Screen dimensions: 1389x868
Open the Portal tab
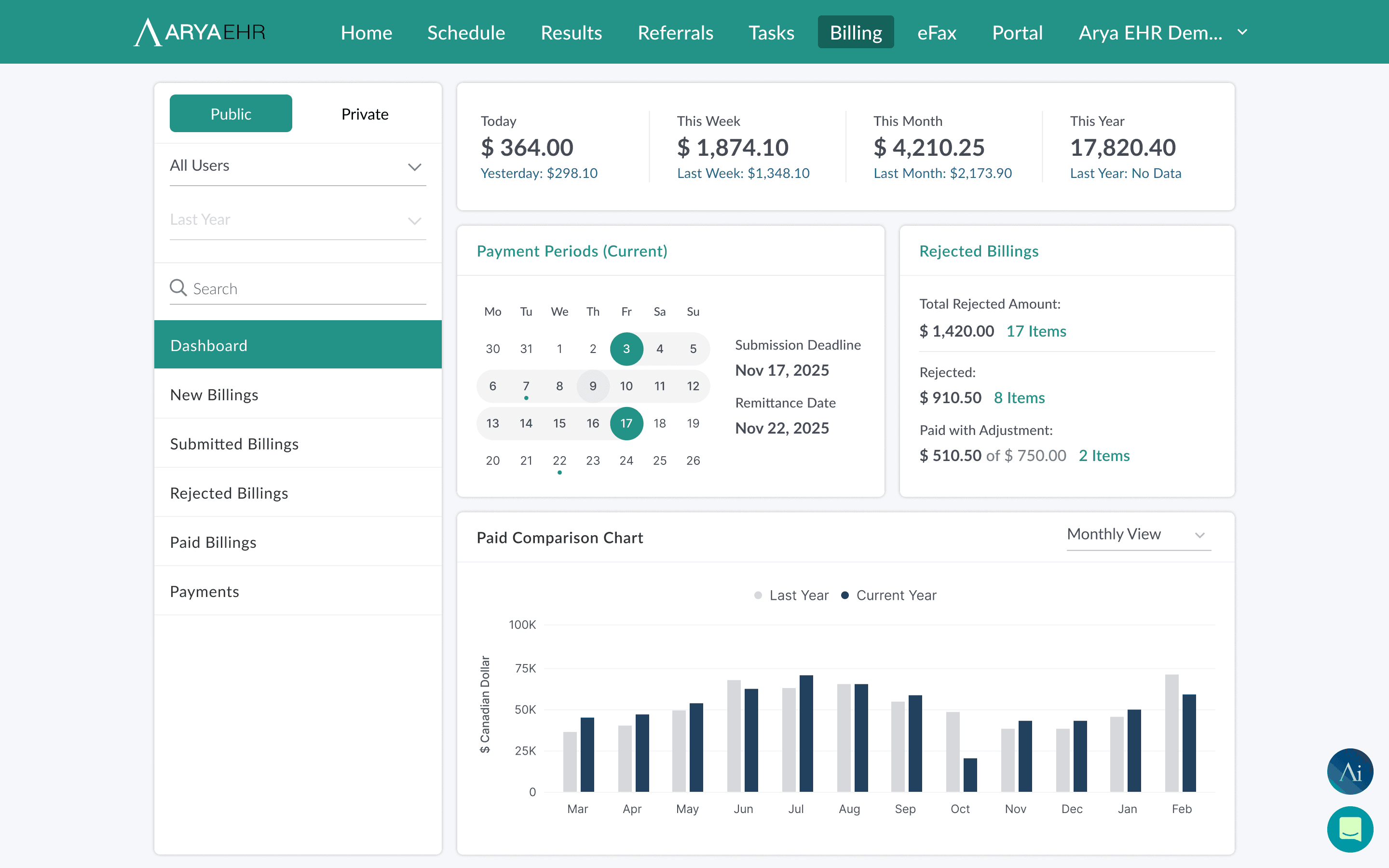1017,32
